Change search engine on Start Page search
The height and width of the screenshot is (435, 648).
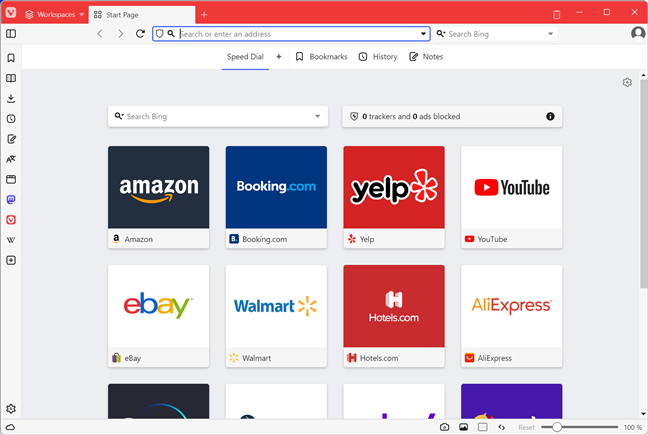[x=119, y=116]
